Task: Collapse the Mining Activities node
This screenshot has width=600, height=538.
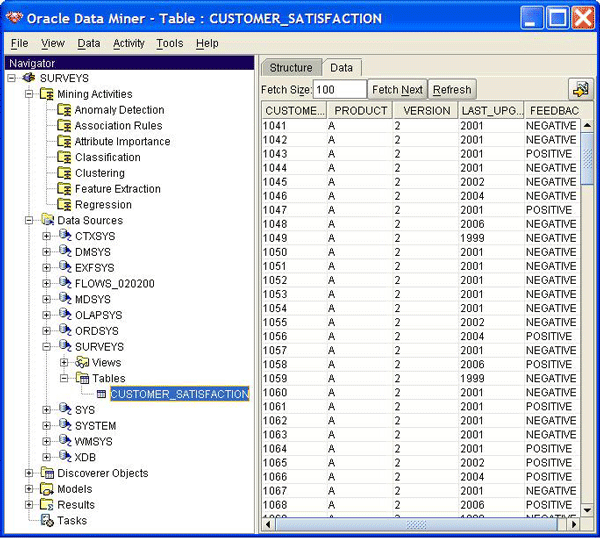Action: point(29,94)
